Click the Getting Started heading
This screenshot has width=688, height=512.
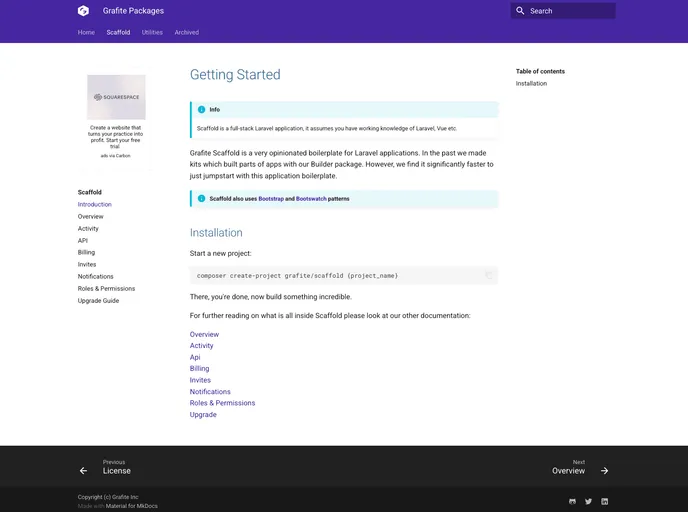[x=235, y=75]
